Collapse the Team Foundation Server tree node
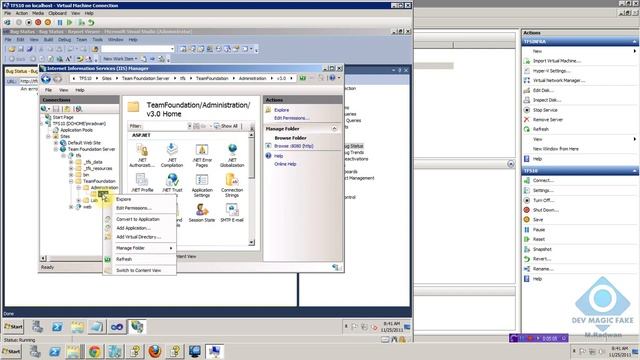 56,149
